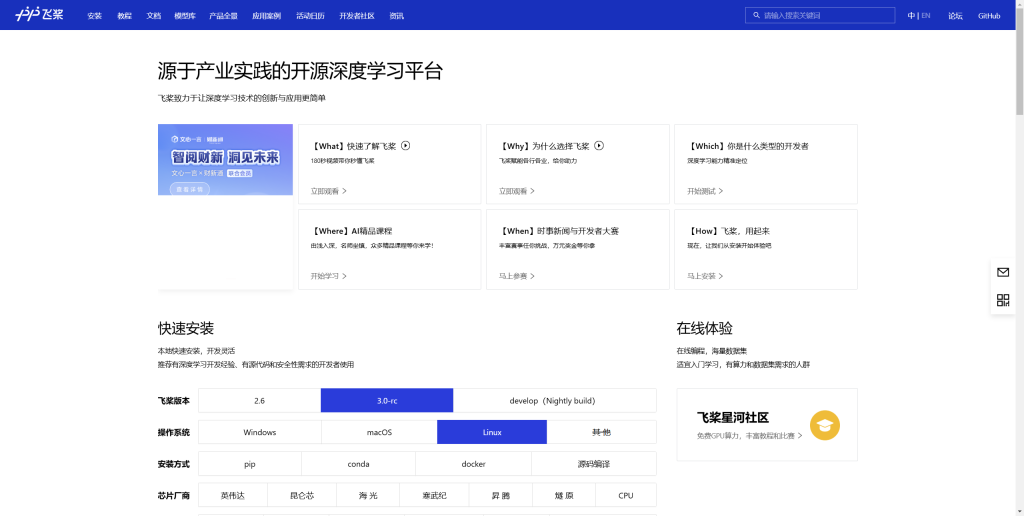This screenshot has width=1024, height=516.
Task: Click the search magnifier icon
Action: [x=756, y=15]
